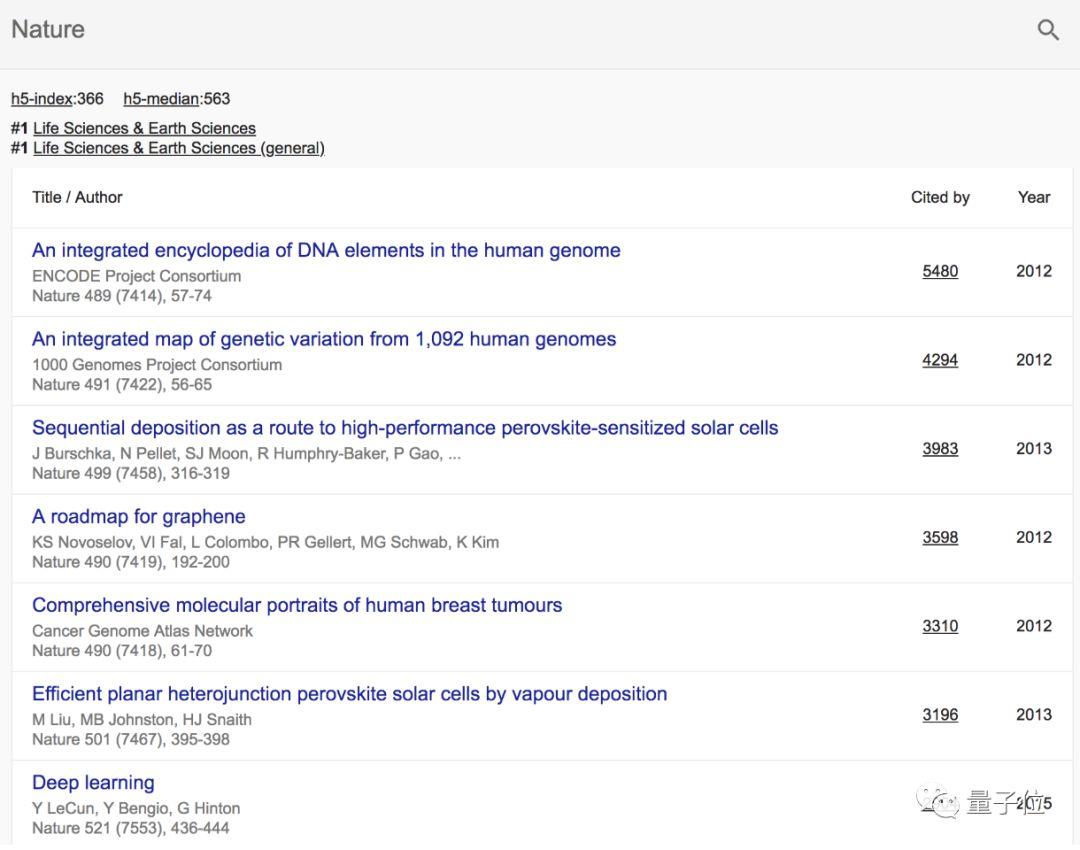Open Life Sciences & Earth Sciences category
1080x850 pixels.
[x=144, y=128]
